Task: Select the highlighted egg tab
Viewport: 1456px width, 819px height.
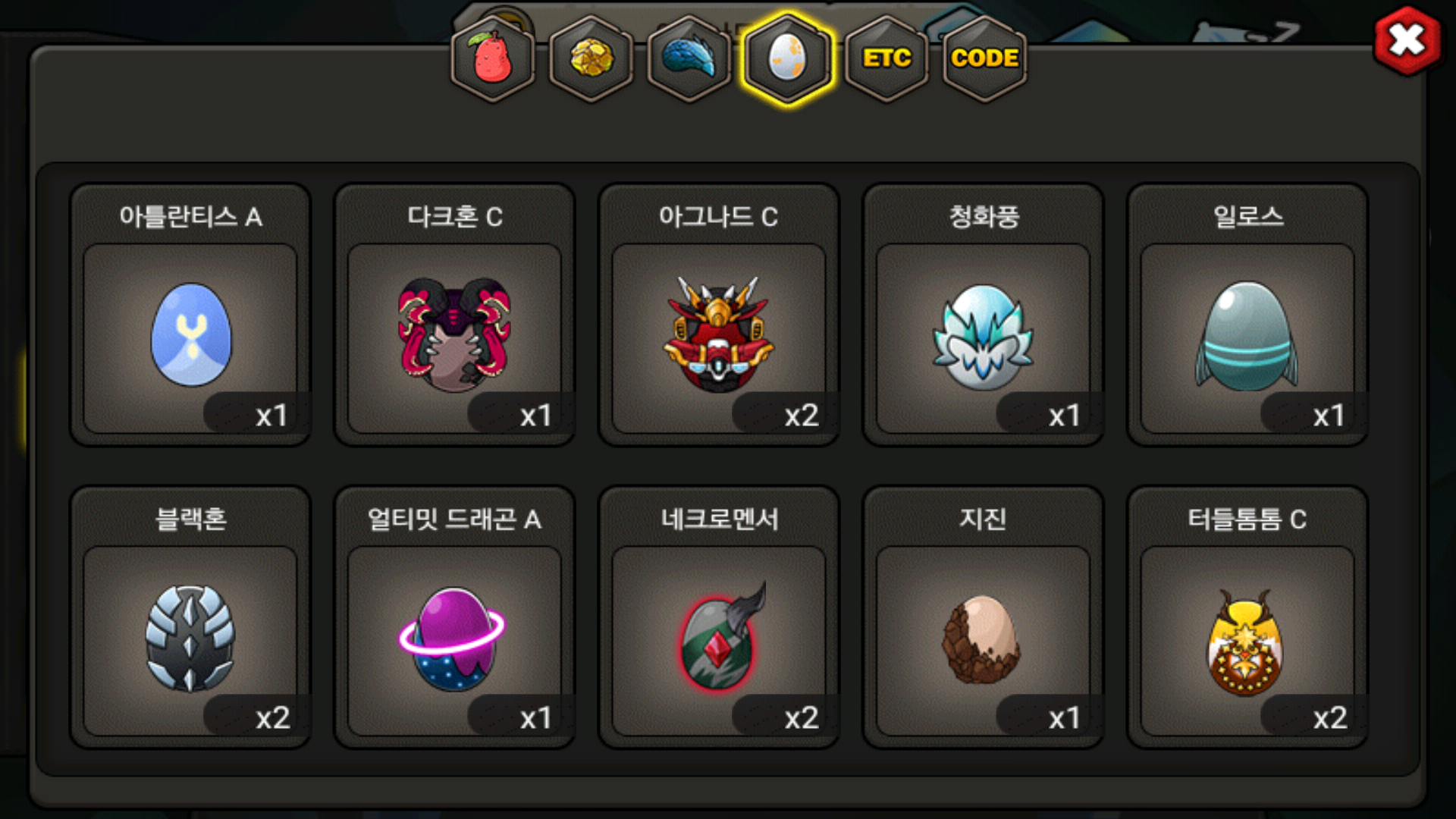Action: coord(788,58)
